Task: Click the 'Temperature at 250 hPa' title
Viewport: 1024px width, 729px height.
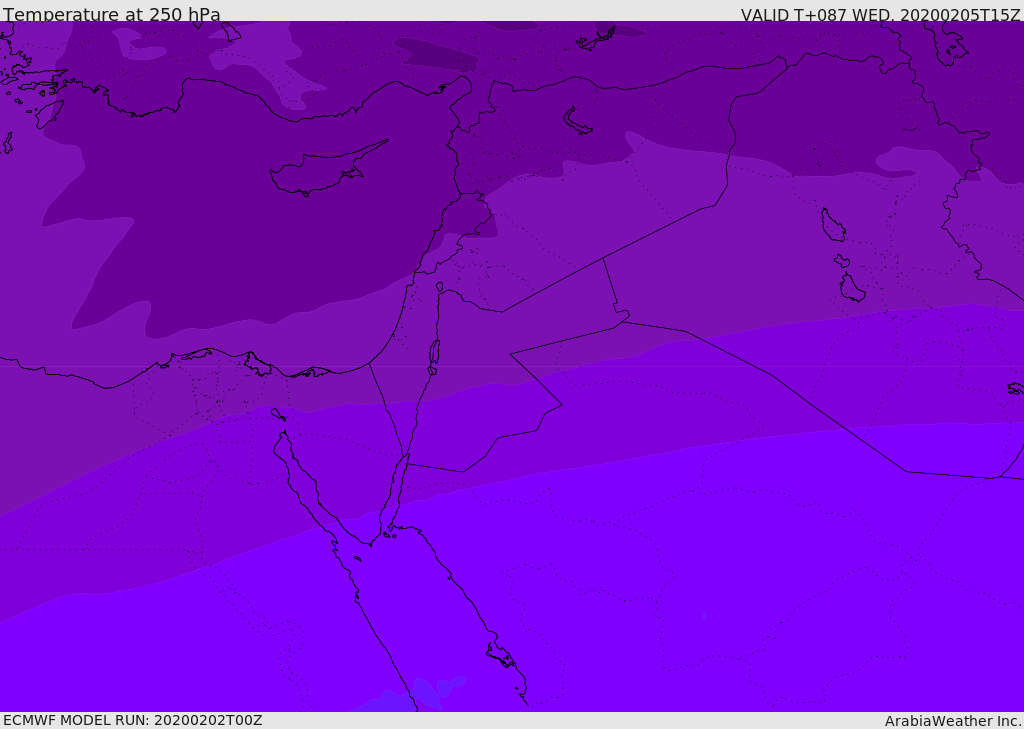Action: 112,14
